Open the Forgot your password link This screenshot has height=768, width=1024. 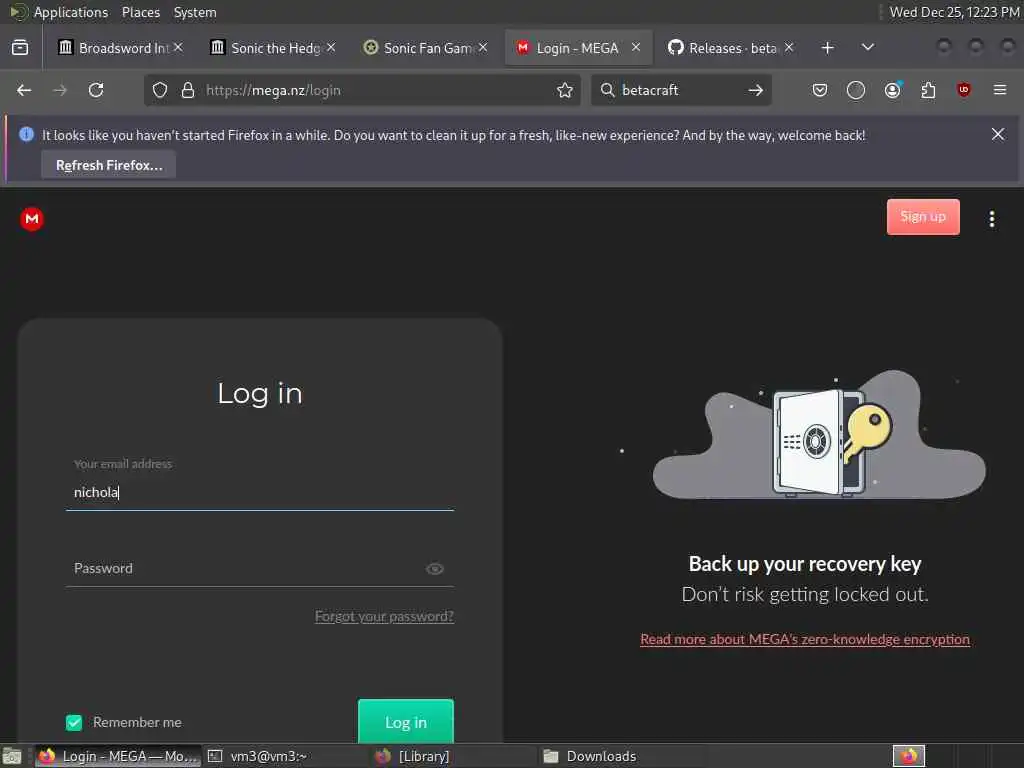(x=384, y=616)
